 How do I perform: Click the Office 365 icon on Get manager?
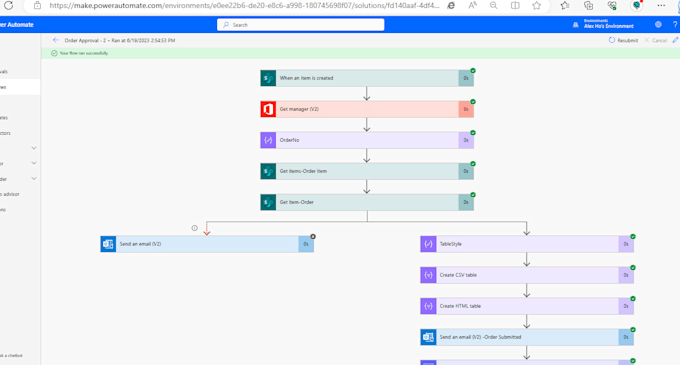tap(268, 109)
